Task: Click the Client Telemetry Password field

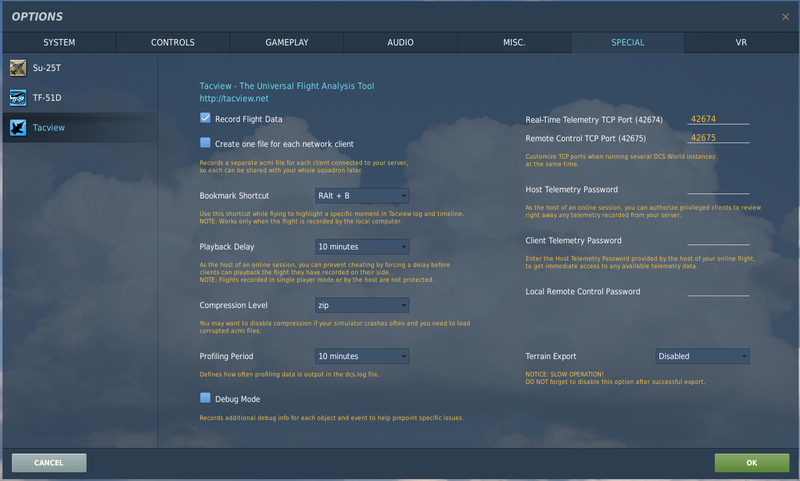Action: [x=718, y=240]
